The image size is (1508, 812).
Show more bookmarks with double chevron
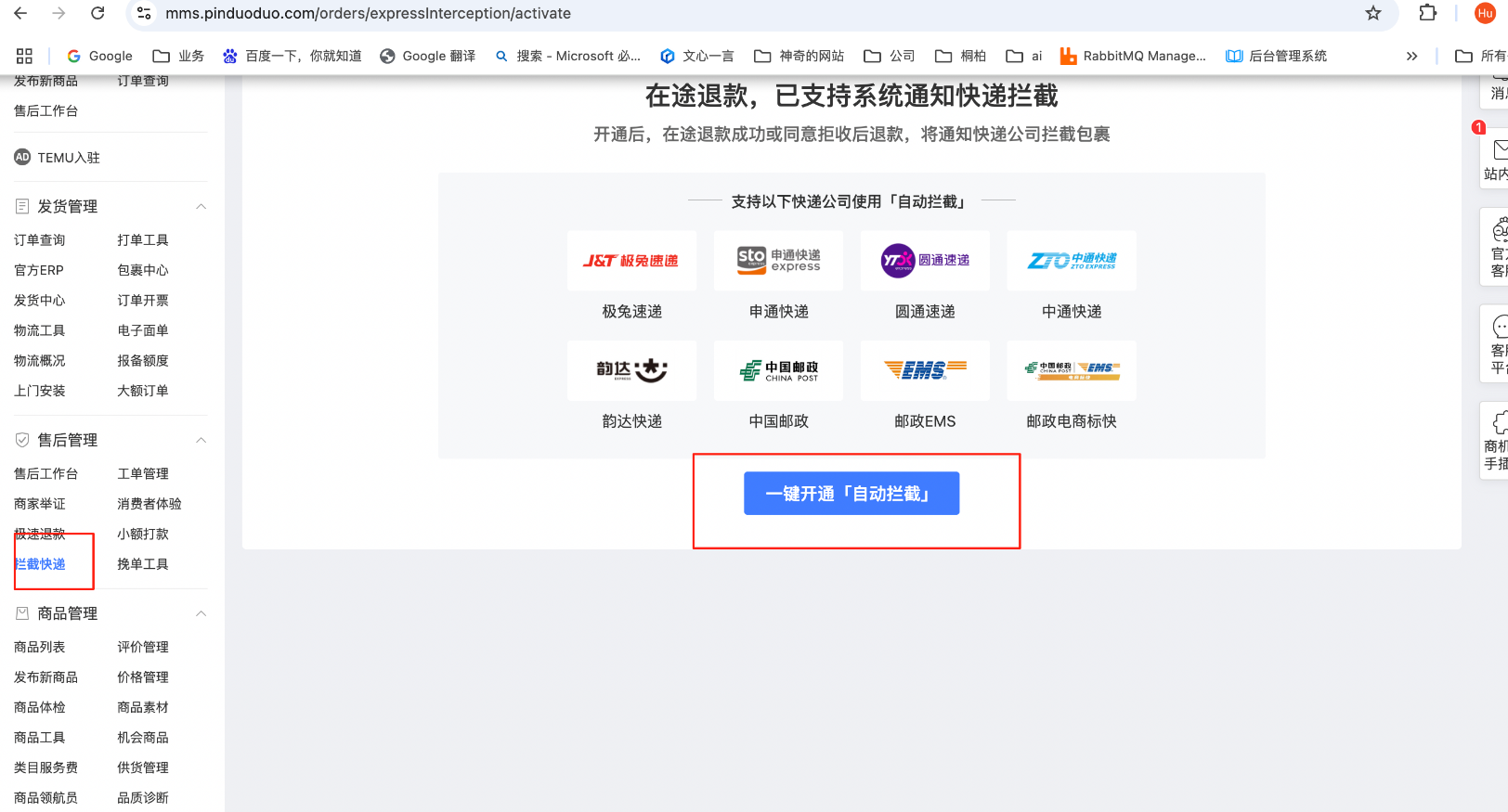(1411, 56)
